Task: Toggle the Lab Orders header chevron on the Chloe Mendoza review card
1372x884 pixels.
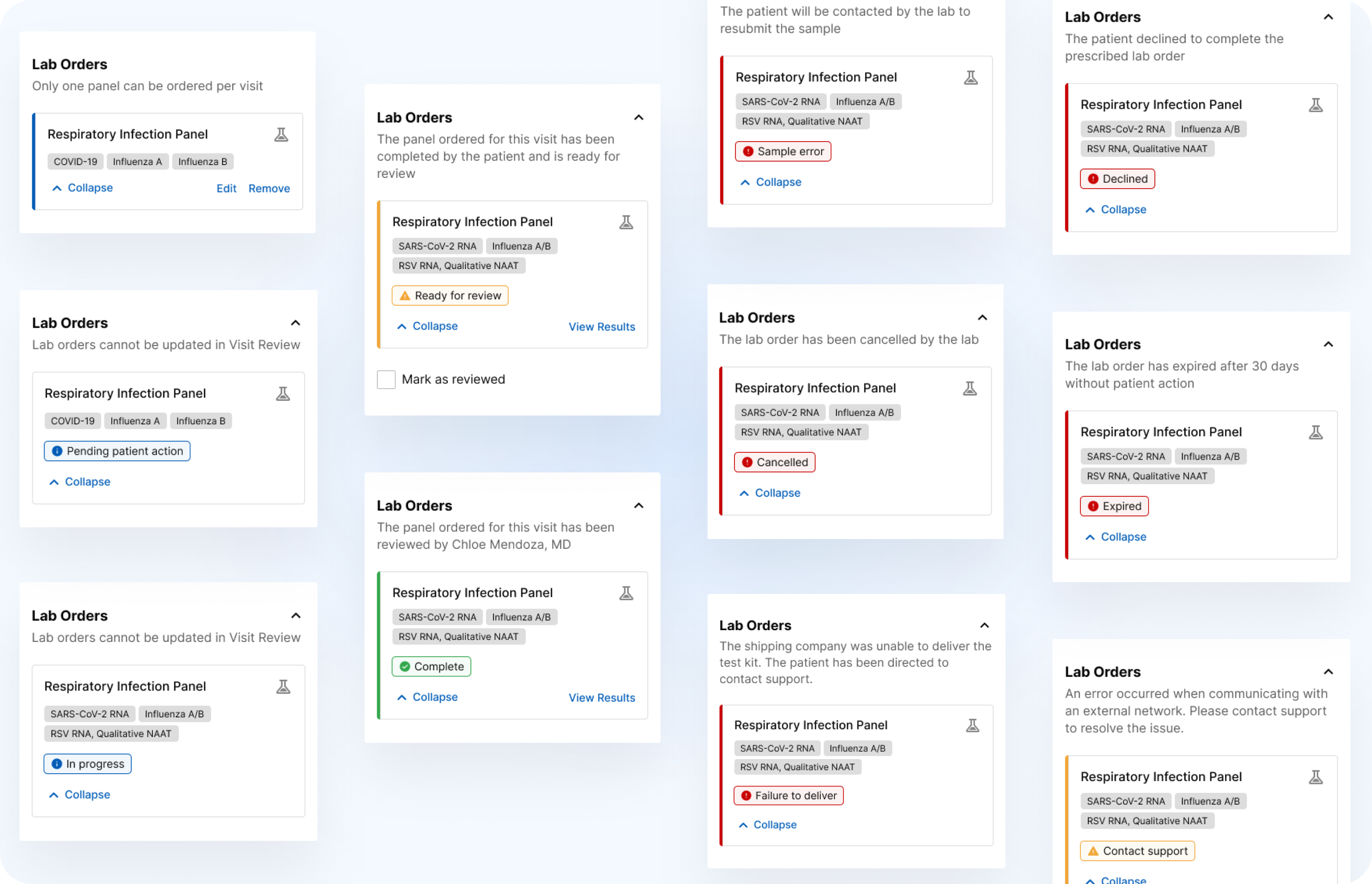Action: point(638,506)
